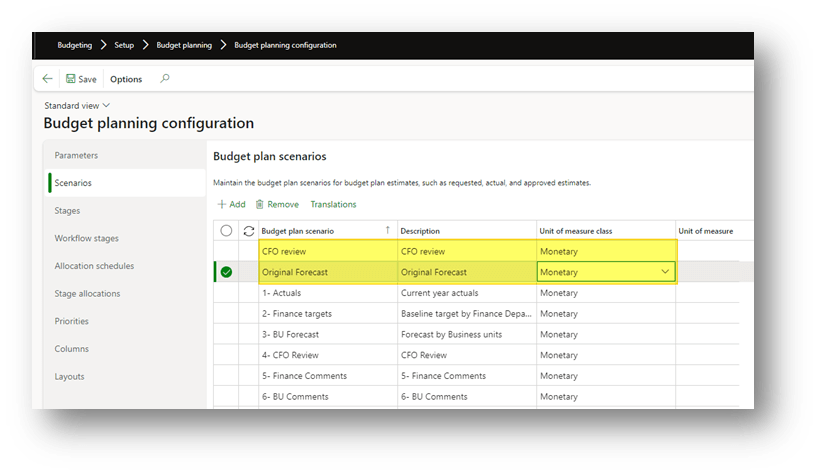This screenshot has width=819, height=474.
Task: Toggle select-all circle in grid header
Action: [226, 231]
